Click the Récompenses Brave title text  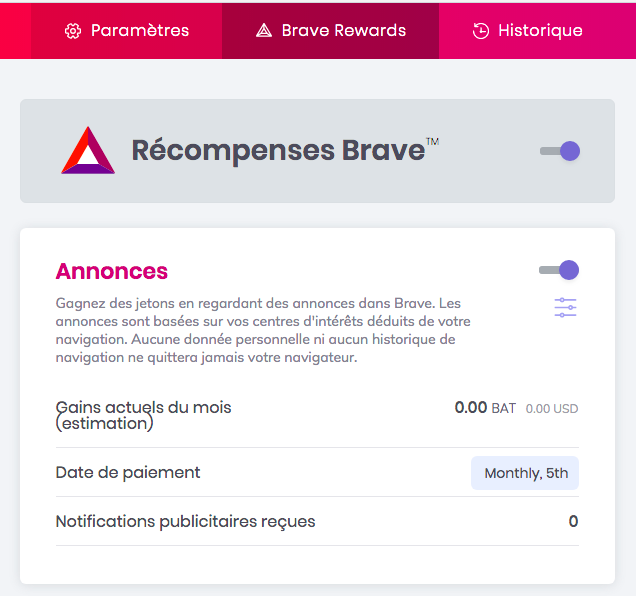point(278,150)
